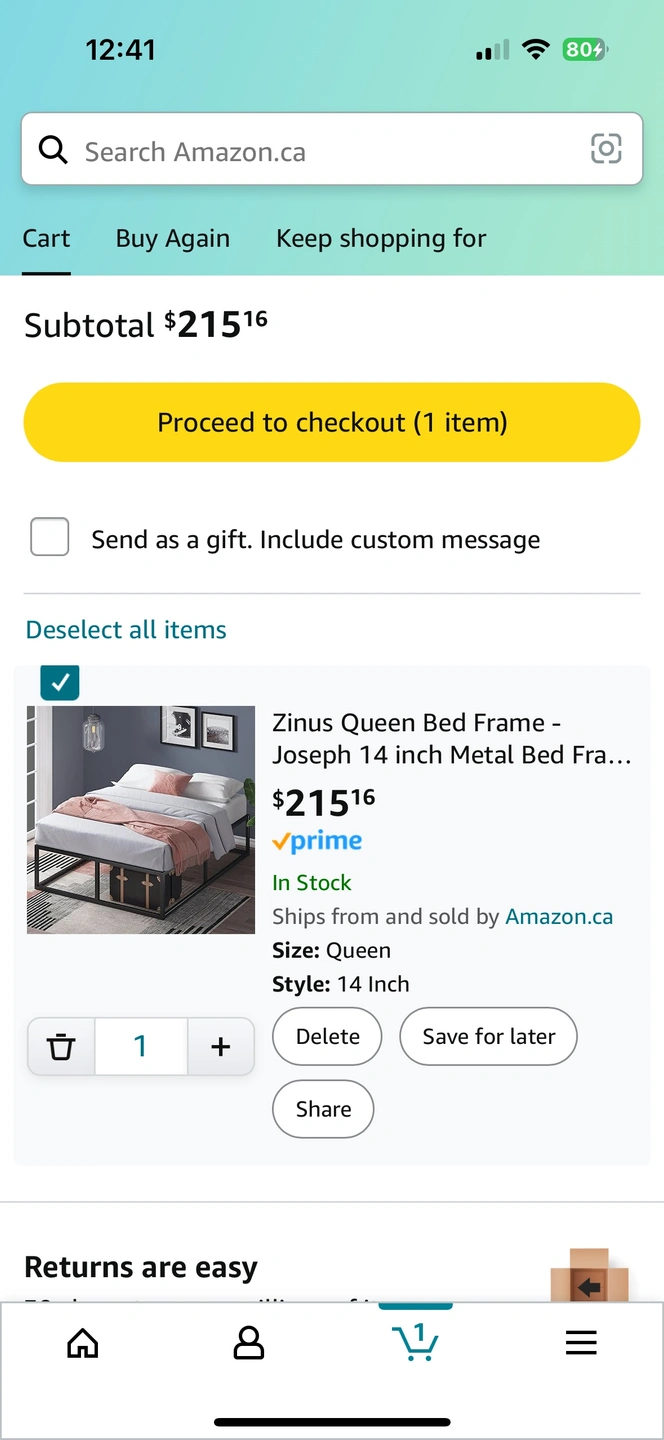Select the Cart tab
This screenshot has width=664, height=1440.
(x=47, y=239)
